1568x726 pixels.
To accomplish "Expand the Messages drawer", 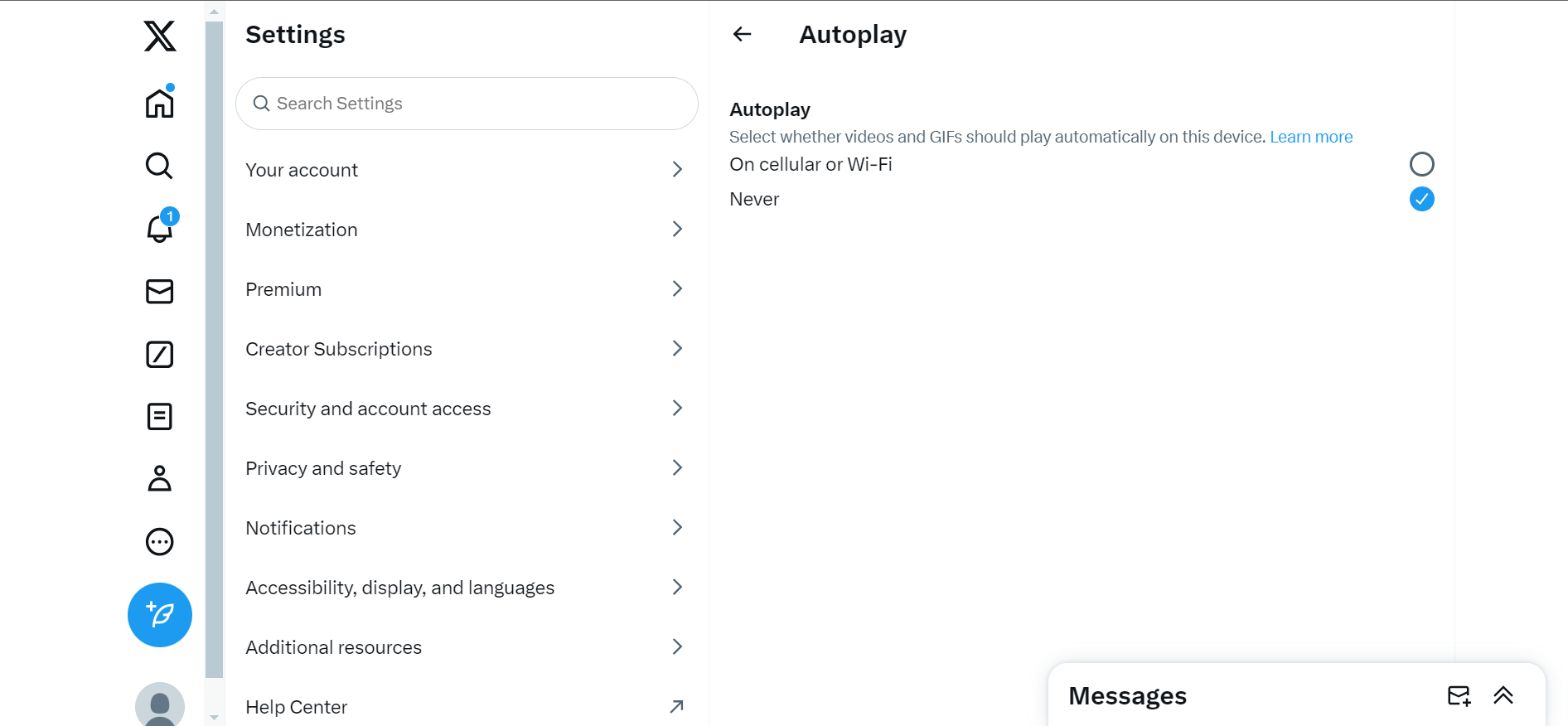I will pyautogui.click(x=1503, y=695).
